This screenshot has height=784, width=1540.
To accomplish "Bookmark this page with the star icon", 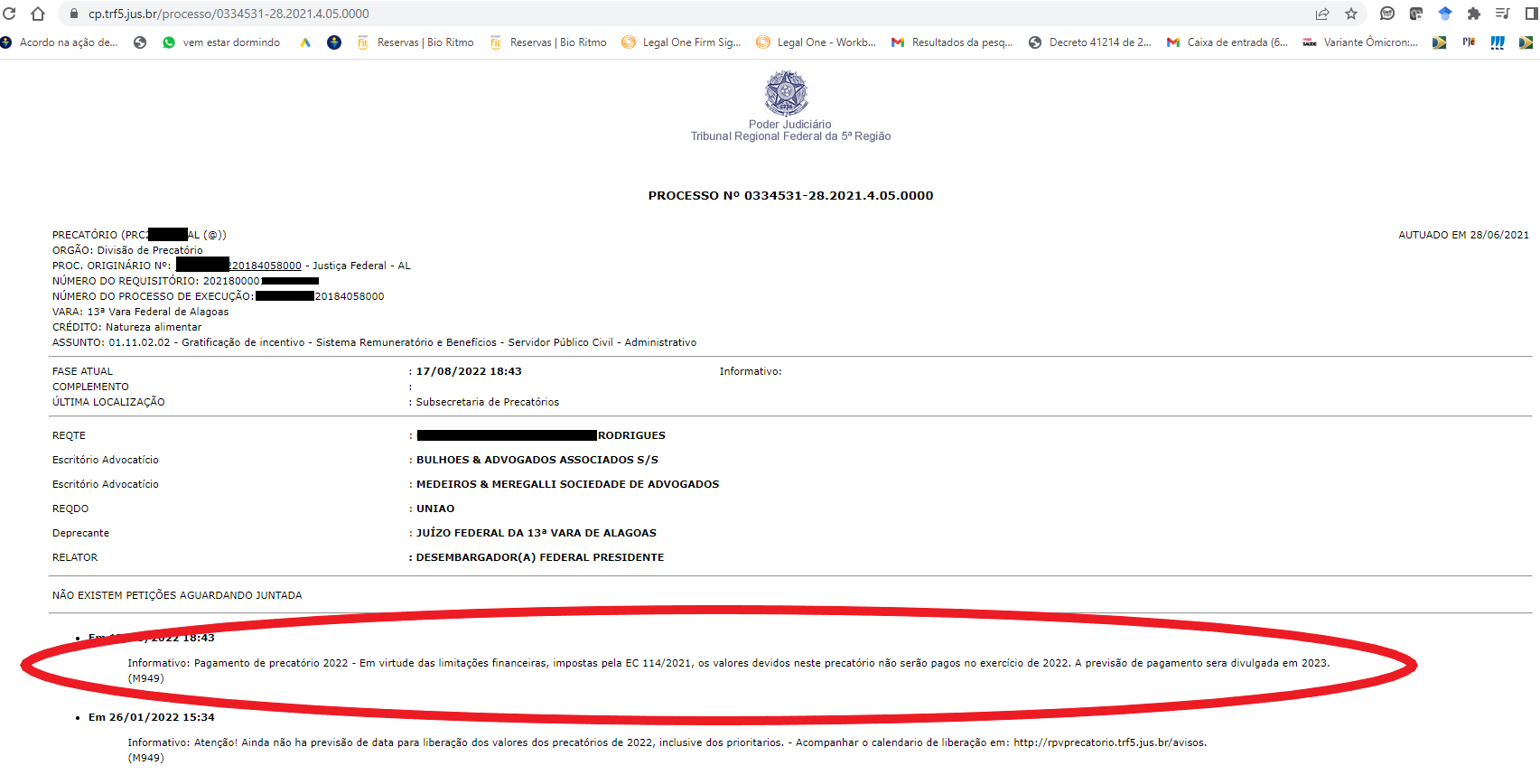I will [x=1351, y=14].
